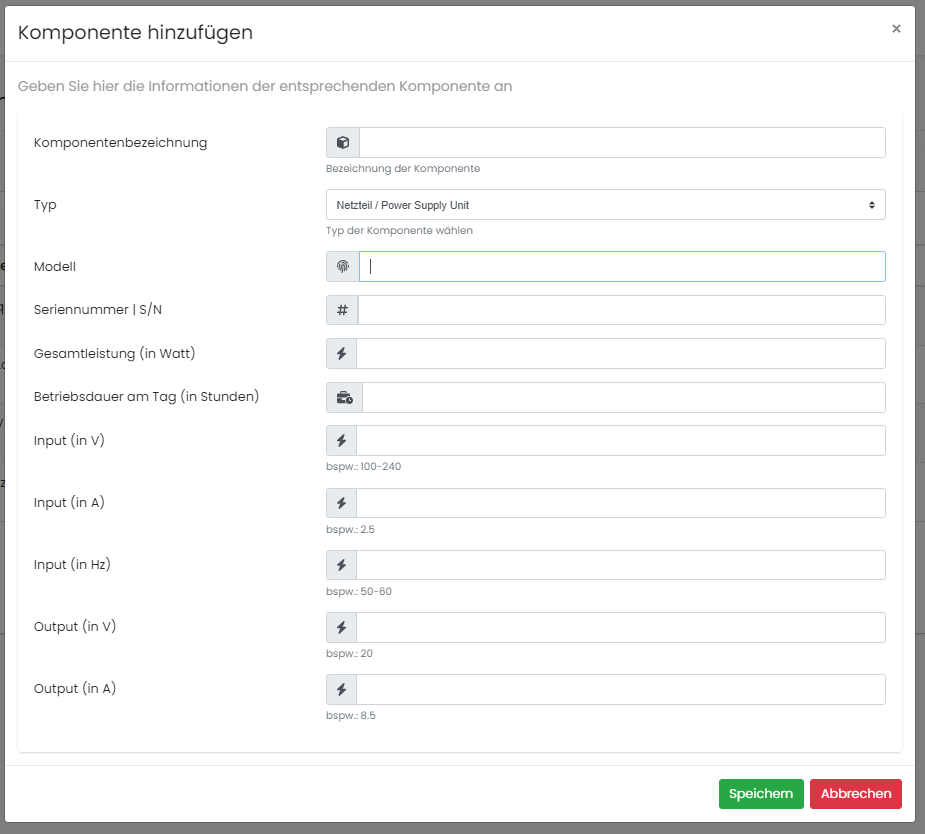
Task: Click the bolt icon beside Output (in V)
Action: [341, 628]
